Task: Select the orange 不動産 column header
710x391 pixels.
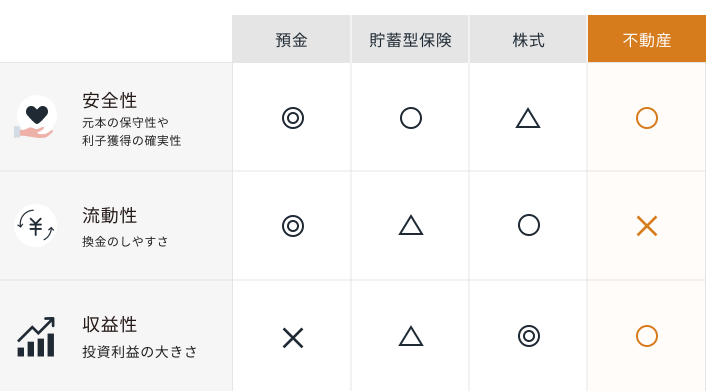Action: pos(647,38)
